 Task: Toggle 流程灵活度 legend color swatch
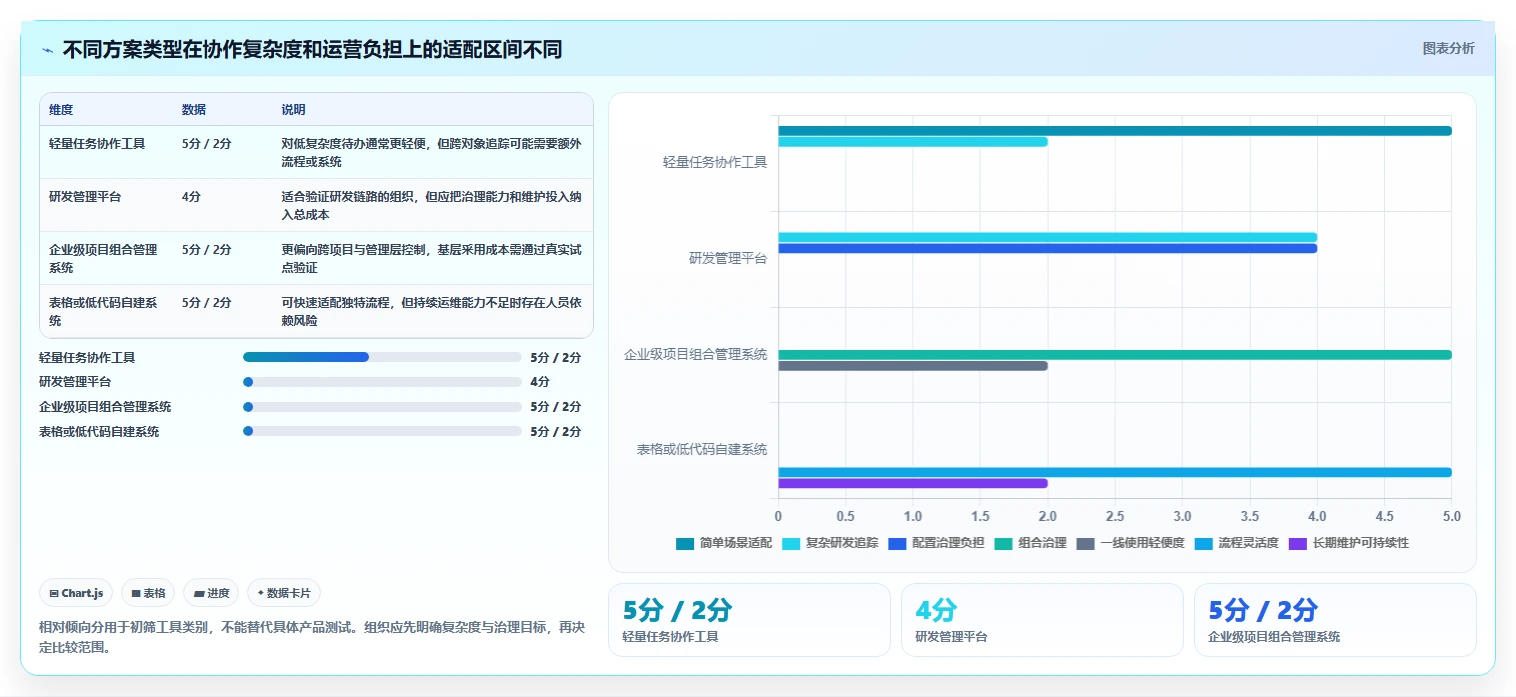[1204, 544]
